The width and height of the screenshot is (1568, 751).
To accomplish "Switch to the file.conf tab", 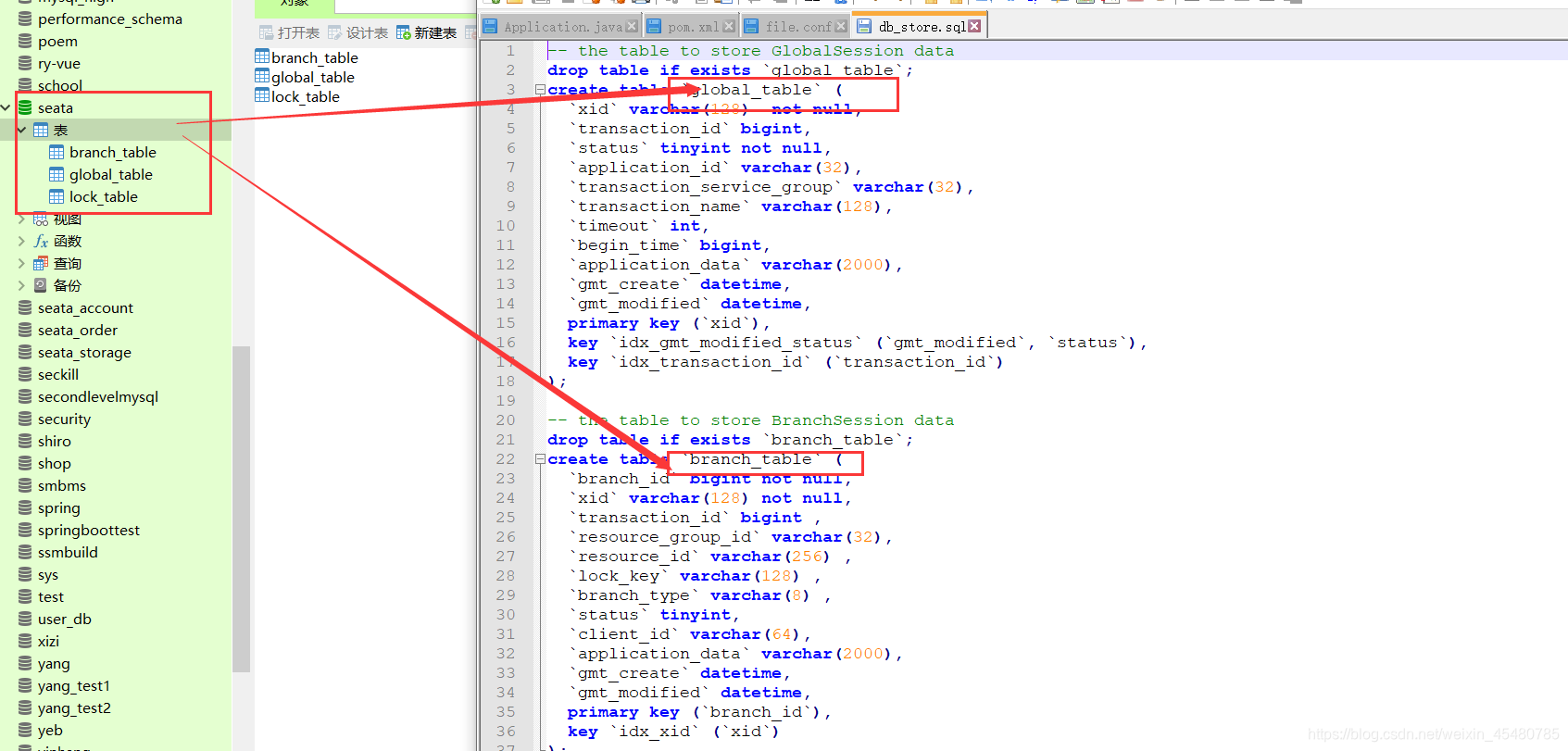I will (797, 27).
